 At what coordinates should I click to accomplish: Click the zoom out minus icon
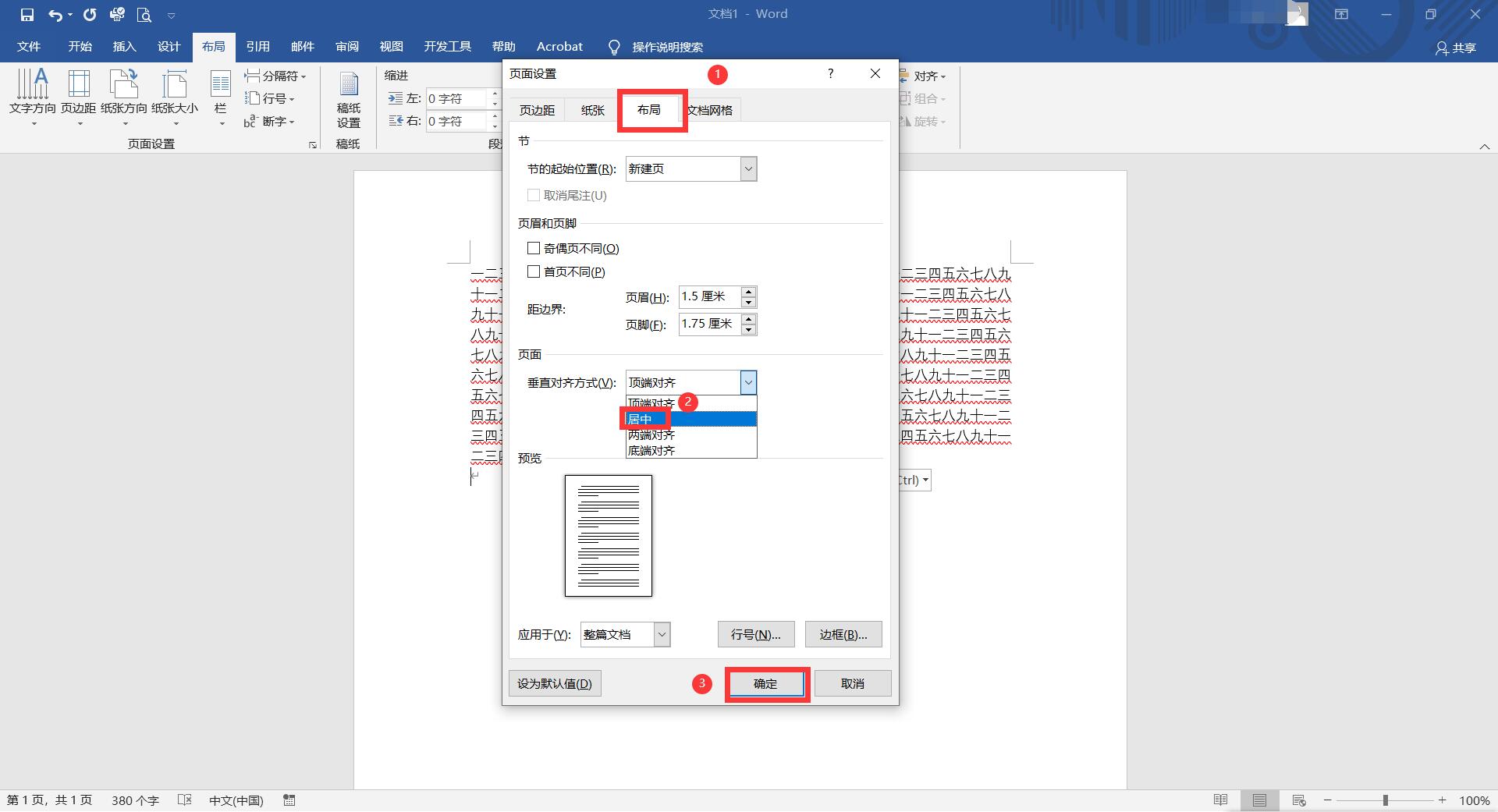1327,800
